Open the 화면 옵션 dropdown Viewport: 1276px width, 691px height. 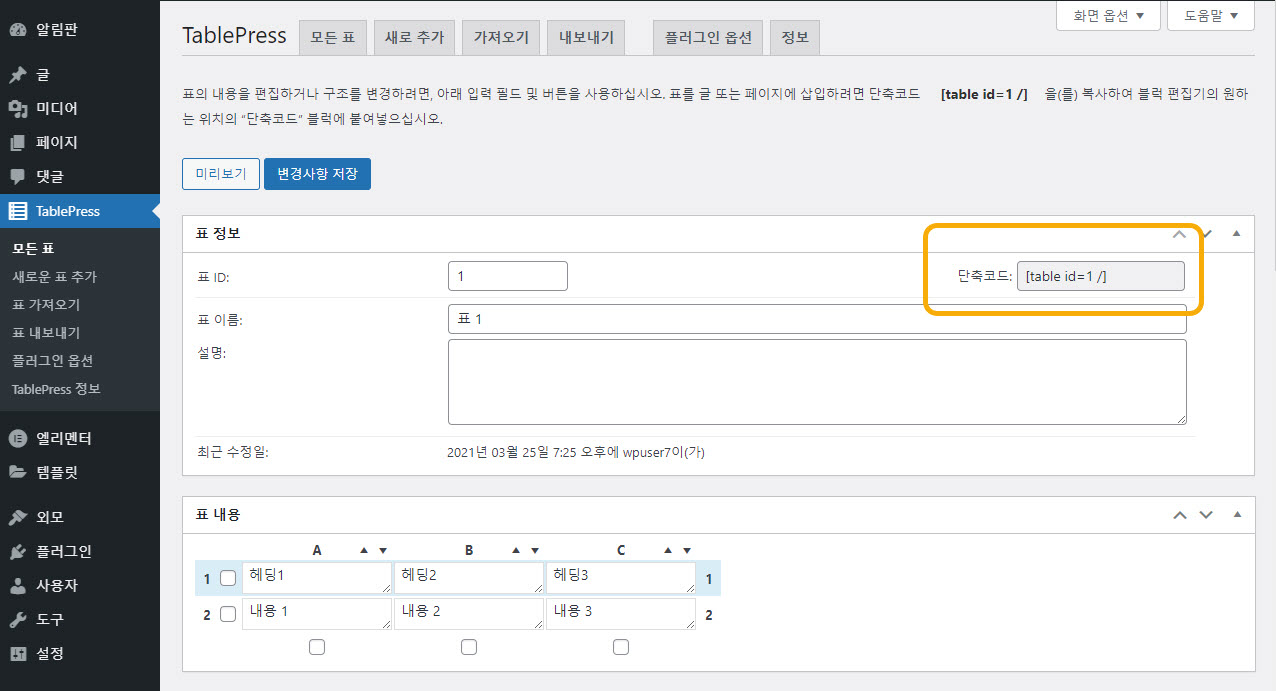point(1108,15)
